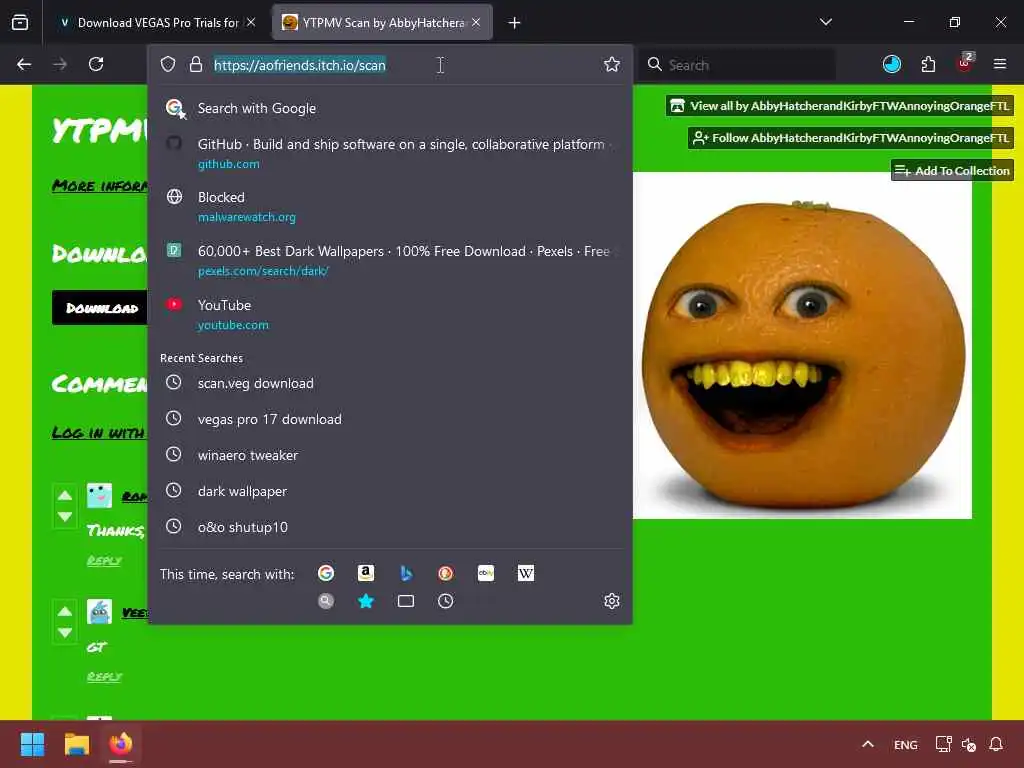
Task: Open the red extension with badge 2
Action: 965,63
